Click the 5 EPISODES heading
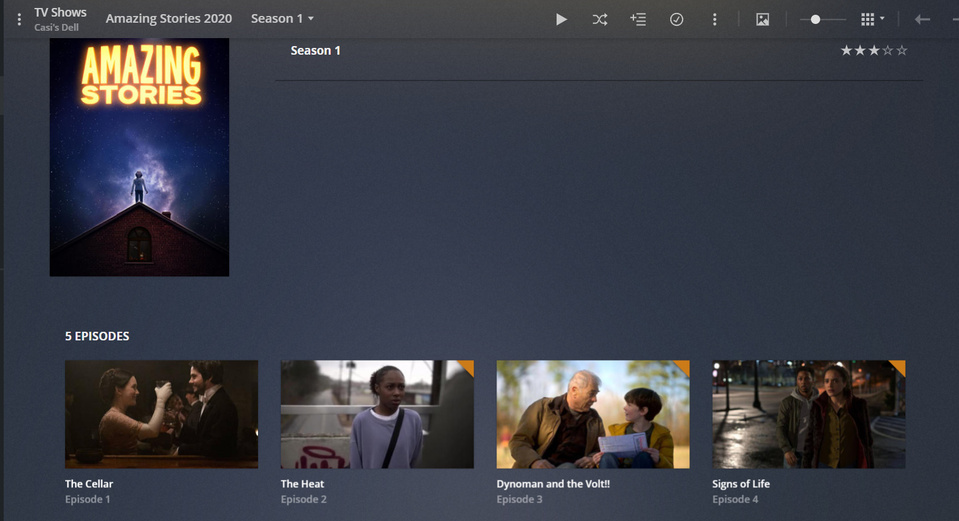Viewport: 959px width, 521px height. pos(97,336)
